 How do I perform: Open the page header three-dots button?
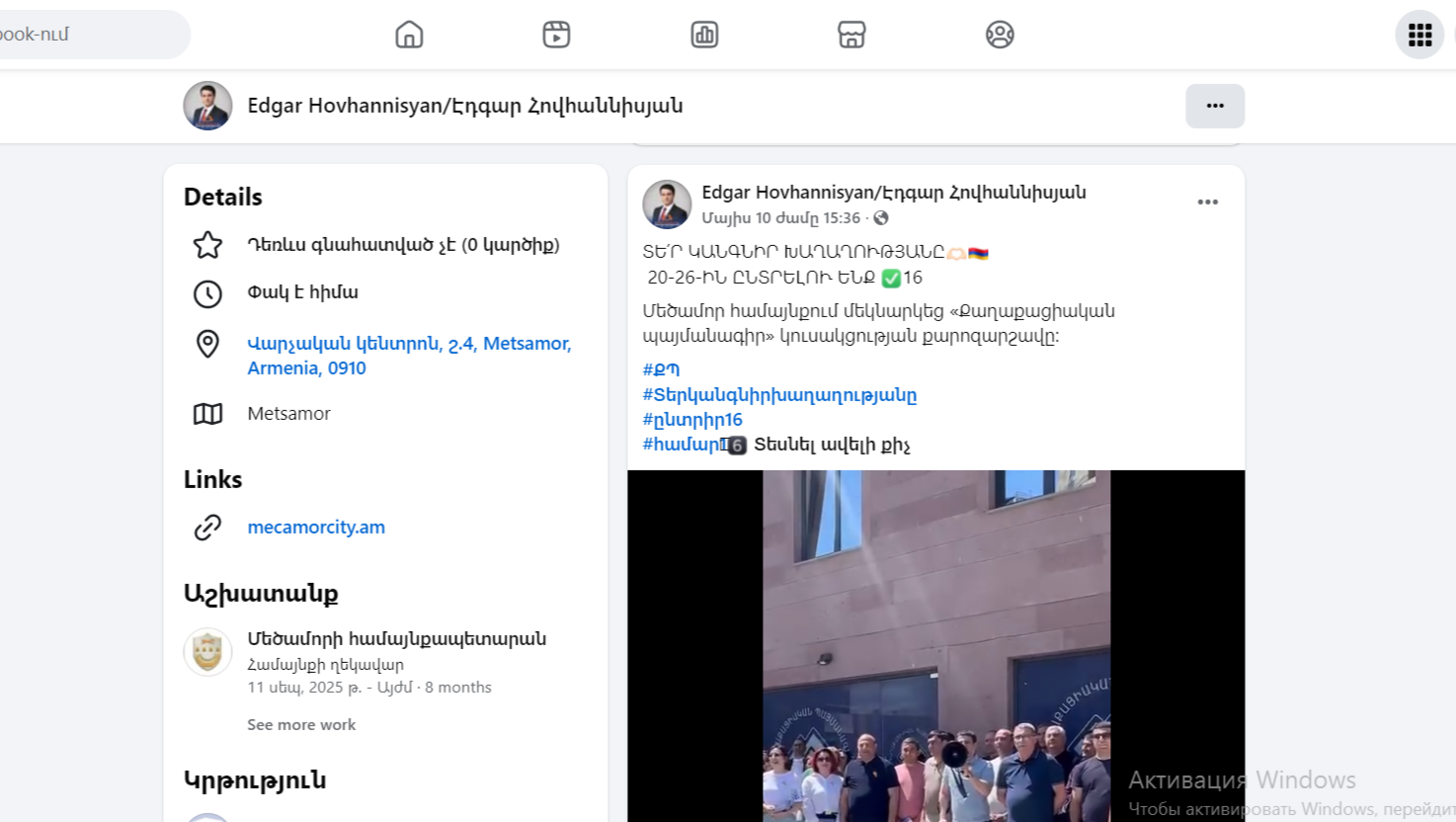pos(1215,106)
